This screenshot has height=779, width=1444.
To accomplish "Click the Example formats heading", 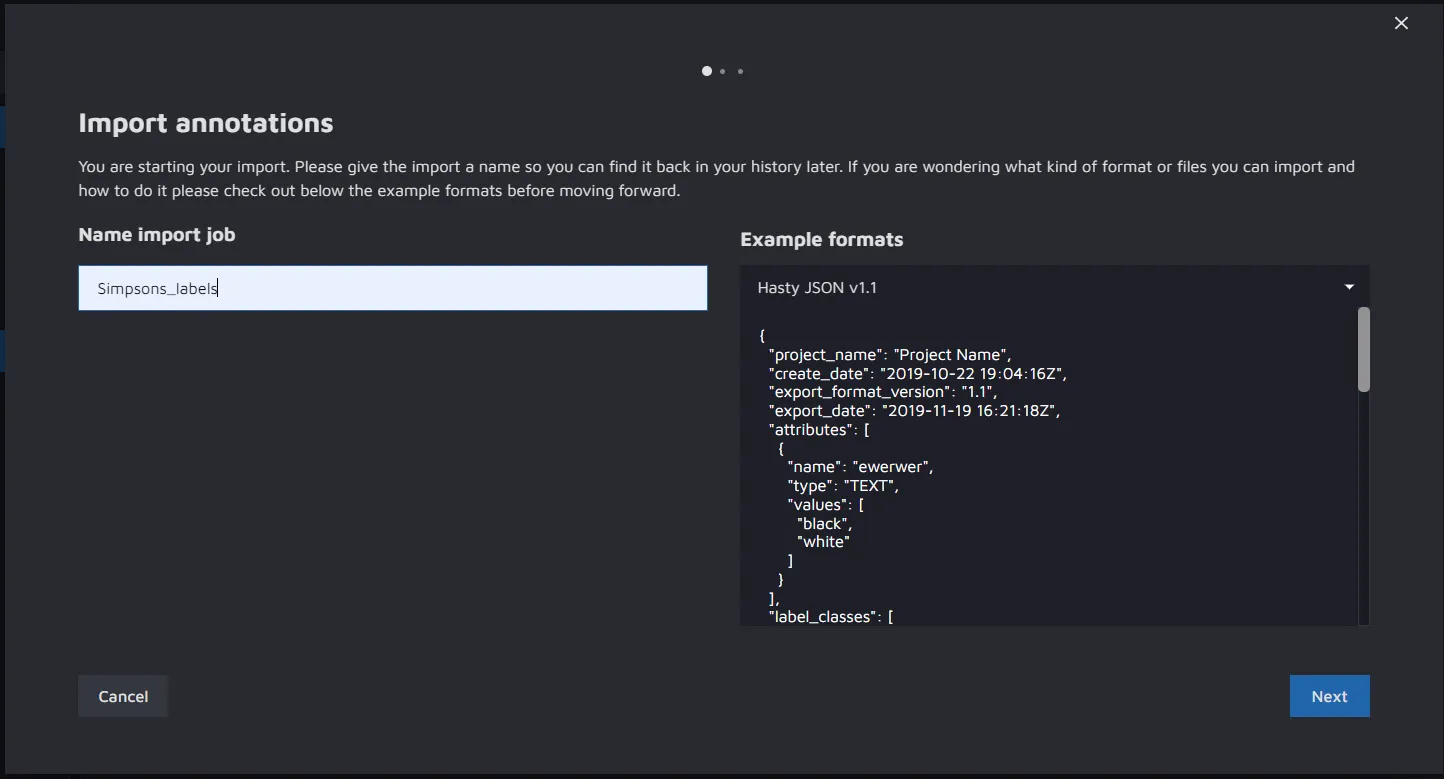I will (821, 239).
